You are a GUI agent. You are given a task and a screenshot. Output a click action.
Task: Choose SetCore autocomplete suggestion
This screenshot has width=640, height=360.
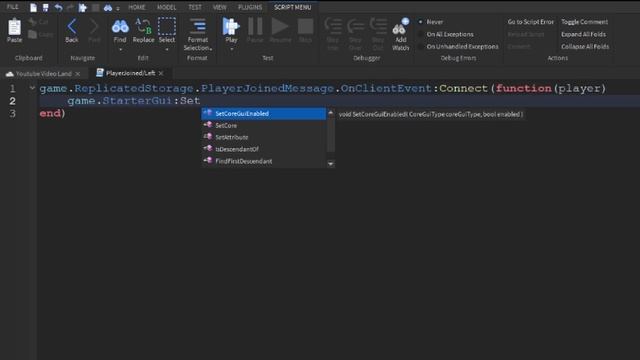point(264,125)
